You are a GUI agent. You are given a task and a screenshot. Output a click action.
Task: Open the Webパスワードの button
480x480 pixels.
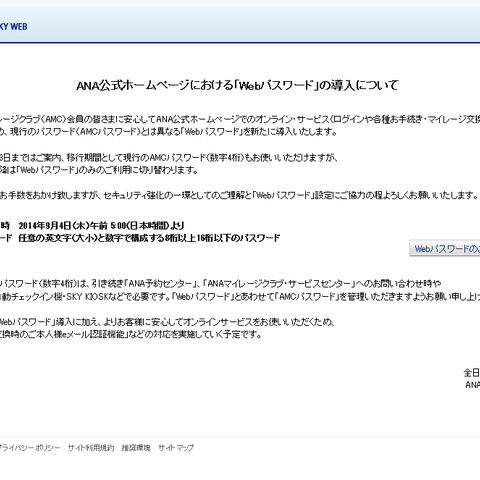(445, 249)
